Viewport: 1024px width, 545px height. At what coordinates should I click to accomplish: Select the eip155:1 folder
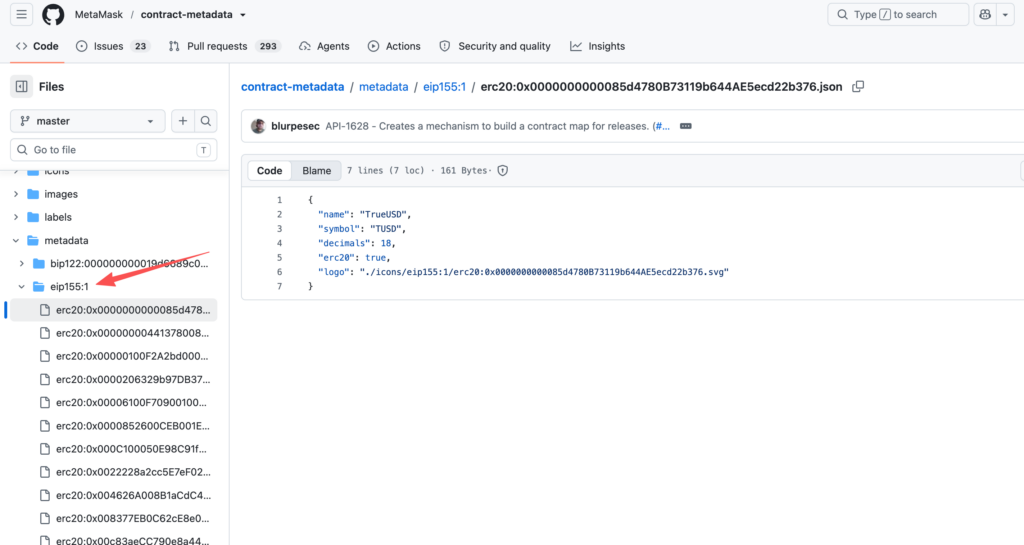click(69, 287)
